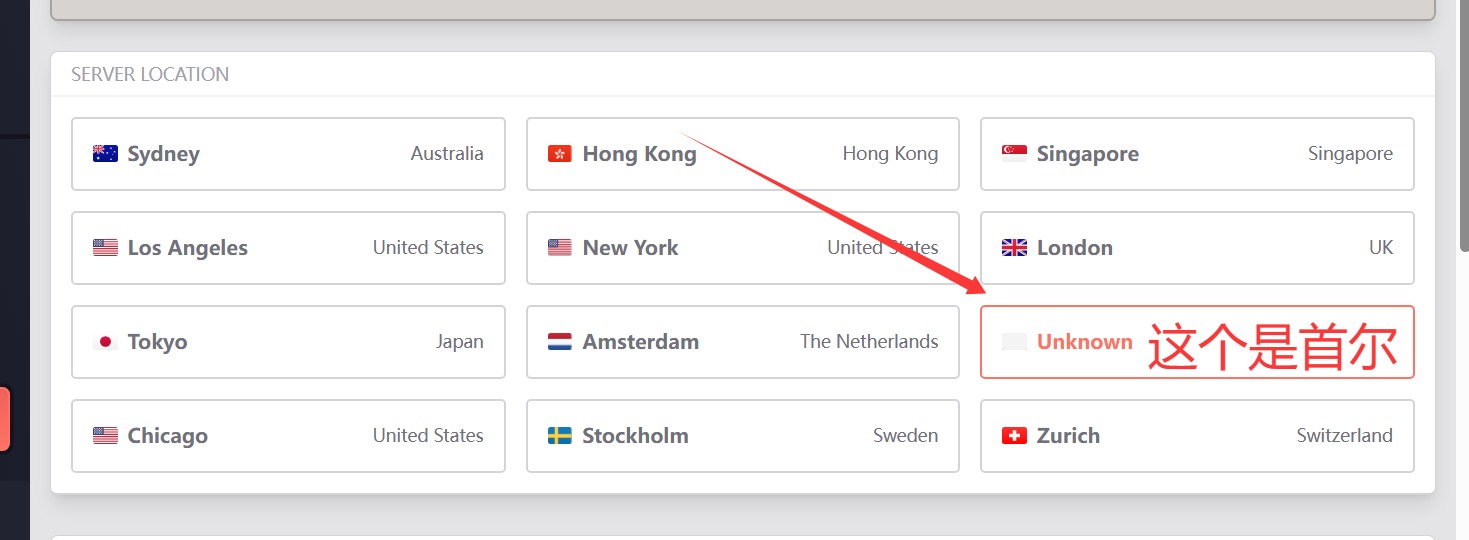Image resolution: width=1469 pixels, height=540 pixels.
Task: Click the Australian flag icon beside Sydney
Action: (x=105, y=154)
